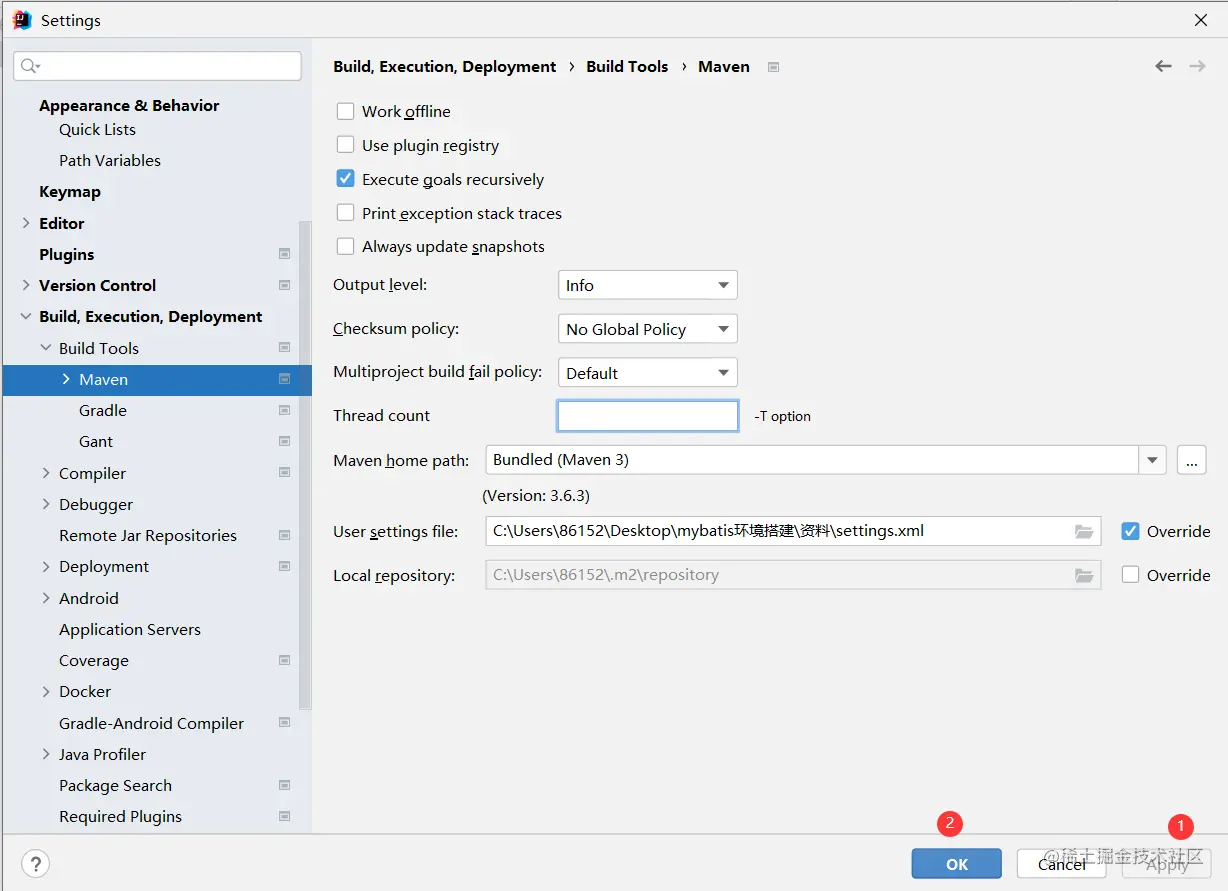Click the forward navigation arrow
1228x891 pixels.
pyautogui.click(x=1197, y=66)
